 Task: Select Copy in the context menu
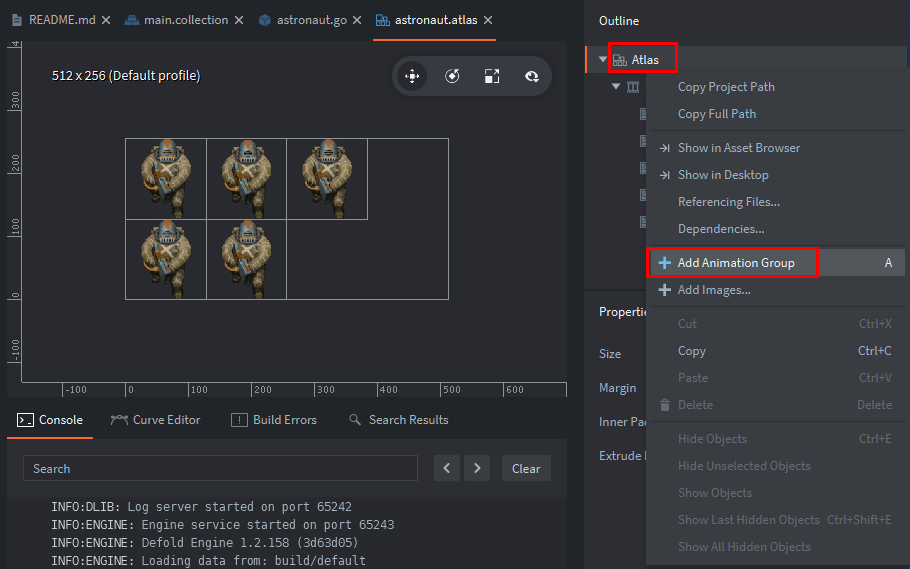692,351
